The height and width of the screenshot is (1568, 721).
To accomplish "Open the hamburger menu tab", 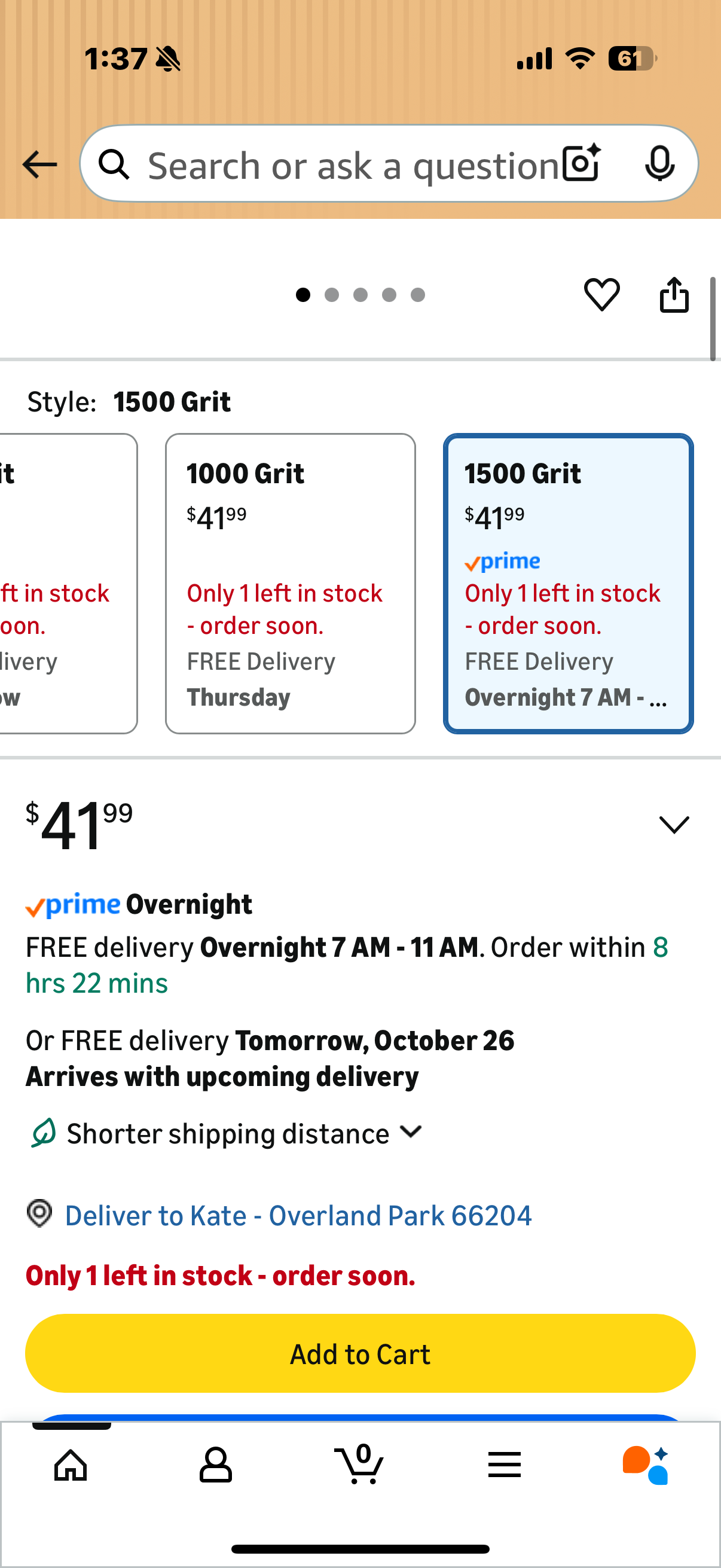I will (505, 1465).
